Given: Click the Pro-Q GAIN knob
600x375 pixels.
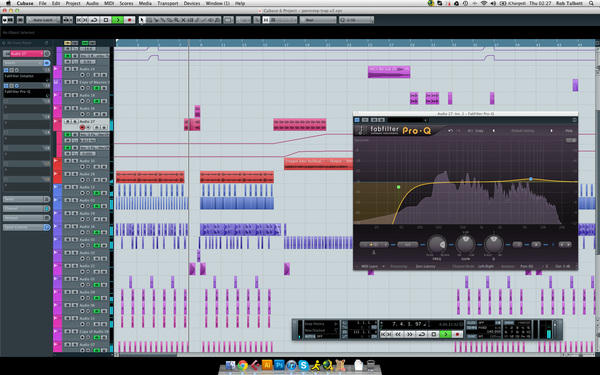Looking at the screenshot, I should [x=465, y=244].
